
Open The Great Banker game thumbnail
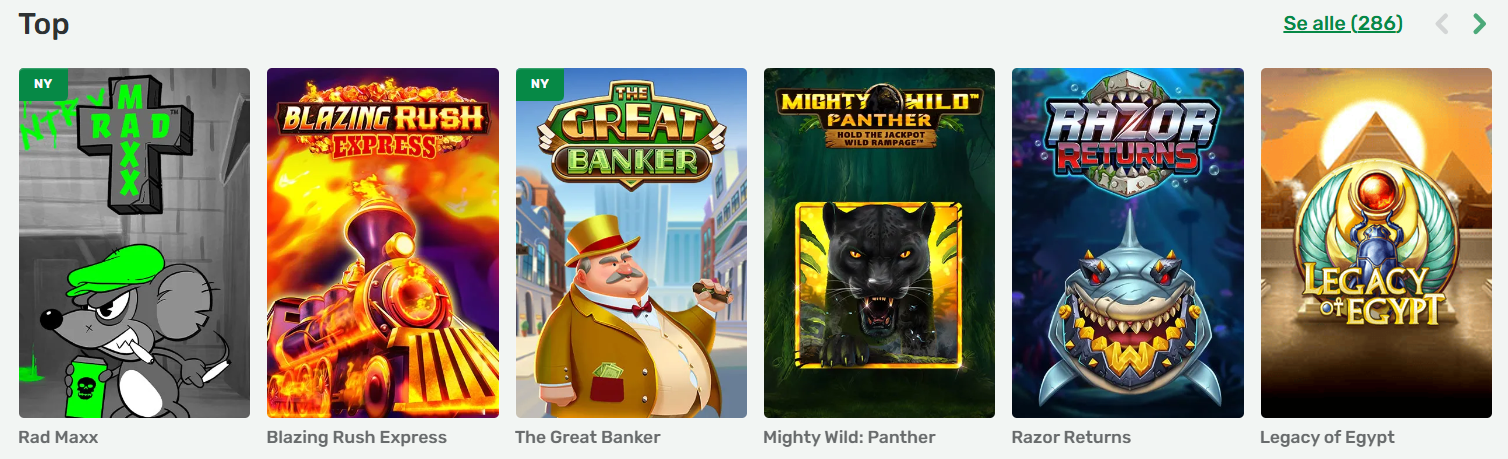[631, 243]
